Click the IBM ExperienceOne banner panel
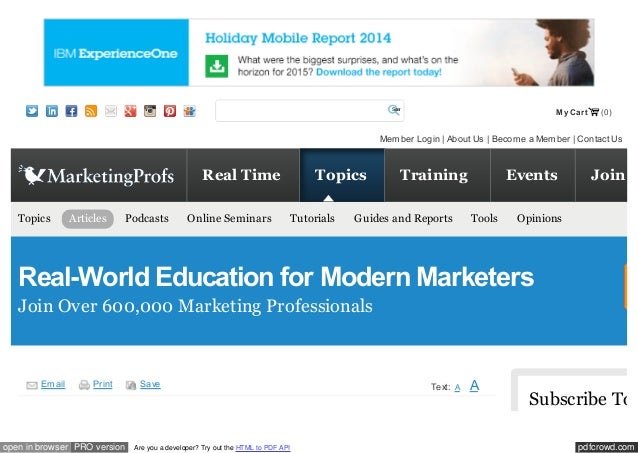The height and width of the screenshot is (453, 638). [x=116, y=53]
